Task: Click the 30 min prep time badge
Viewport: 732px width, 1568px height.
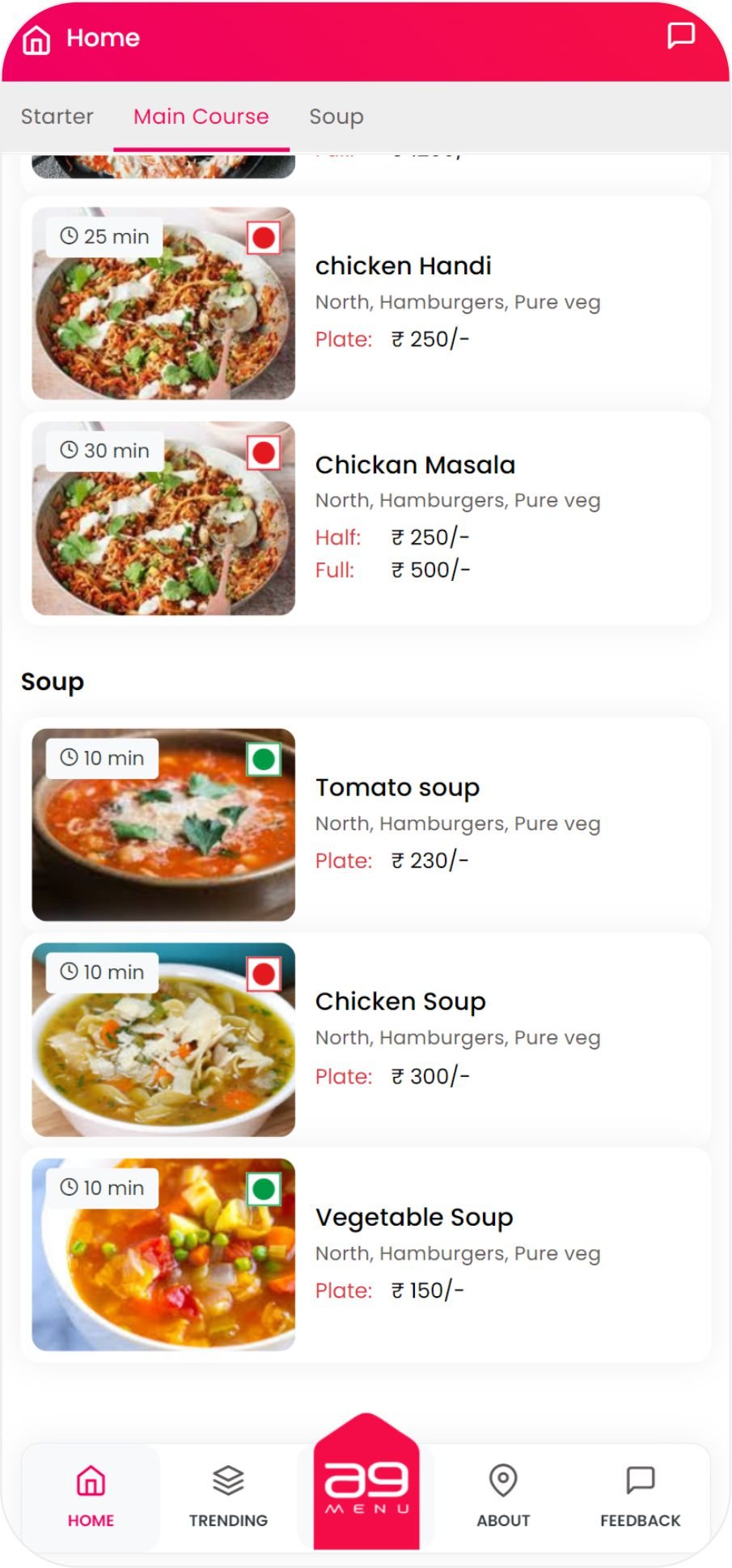Action: pyautogui.click(x=105, y=451)
